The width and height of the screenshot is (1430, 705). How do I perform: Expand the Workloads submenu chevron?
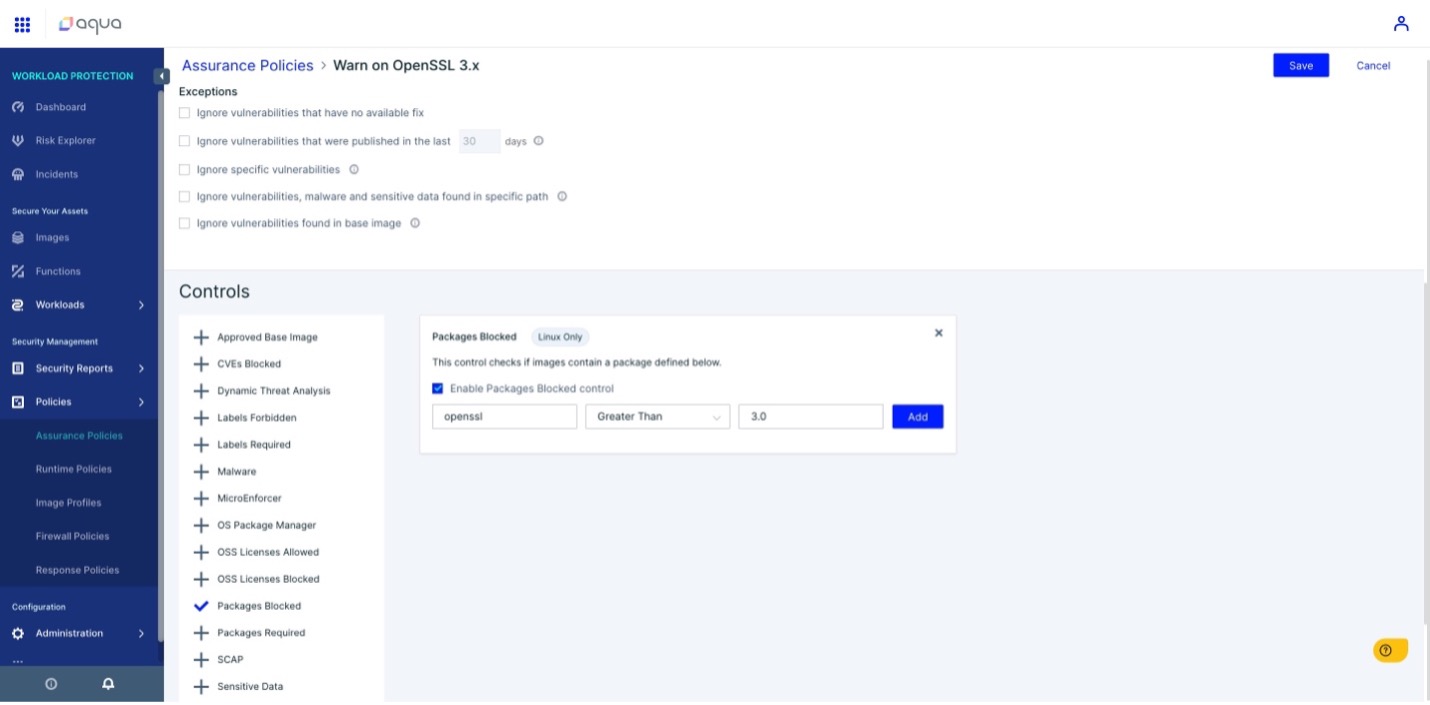pos(141,305)
